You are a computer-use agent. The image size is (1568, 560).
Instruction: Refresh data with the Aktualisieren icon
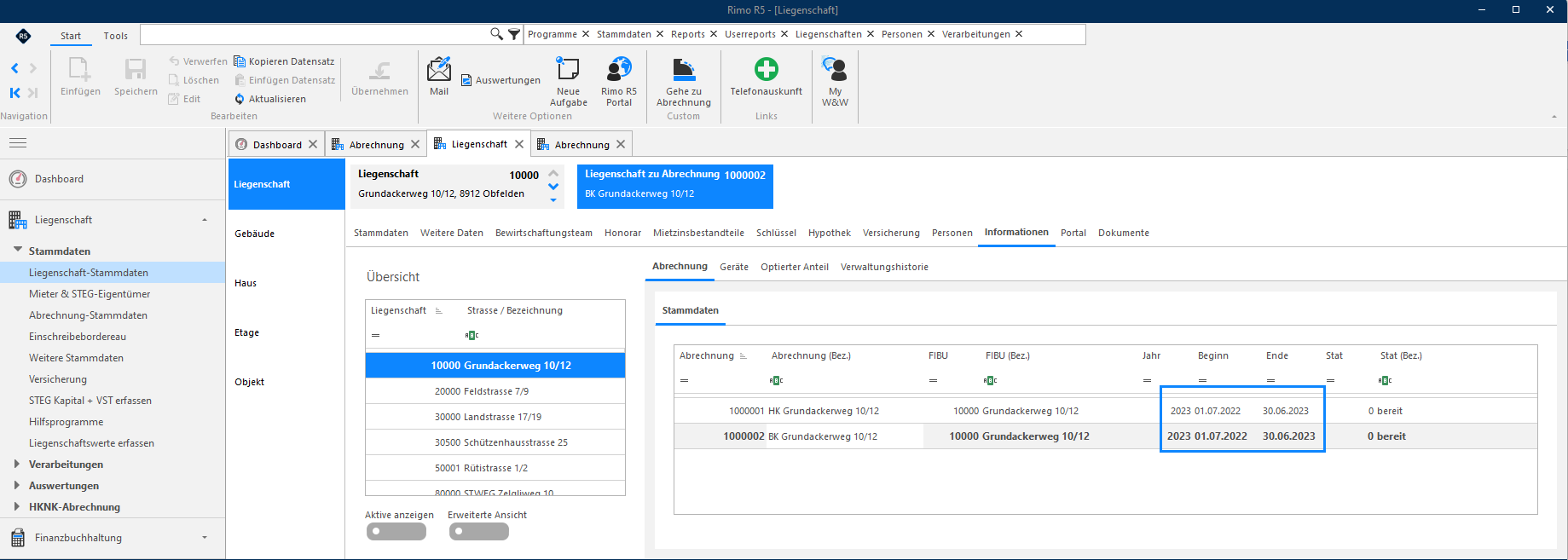click(240, 99)
